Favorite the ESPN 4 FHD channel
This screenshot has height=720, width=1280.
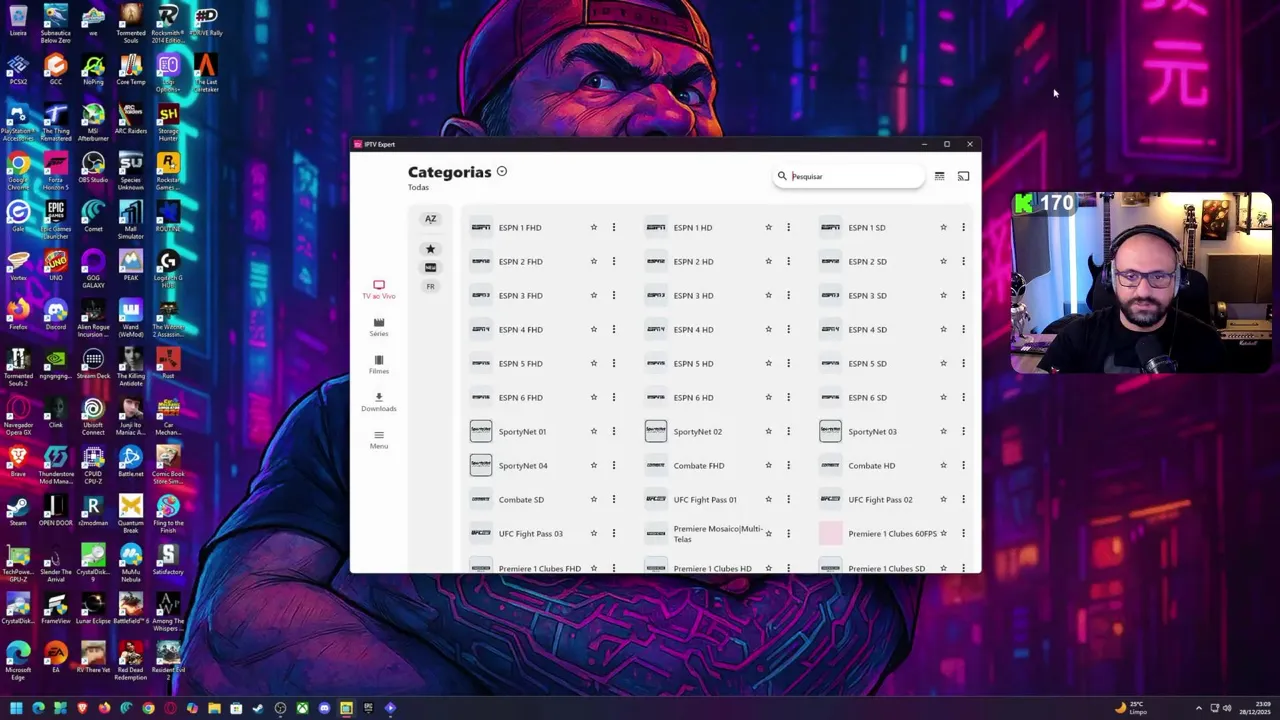point(593,329)
